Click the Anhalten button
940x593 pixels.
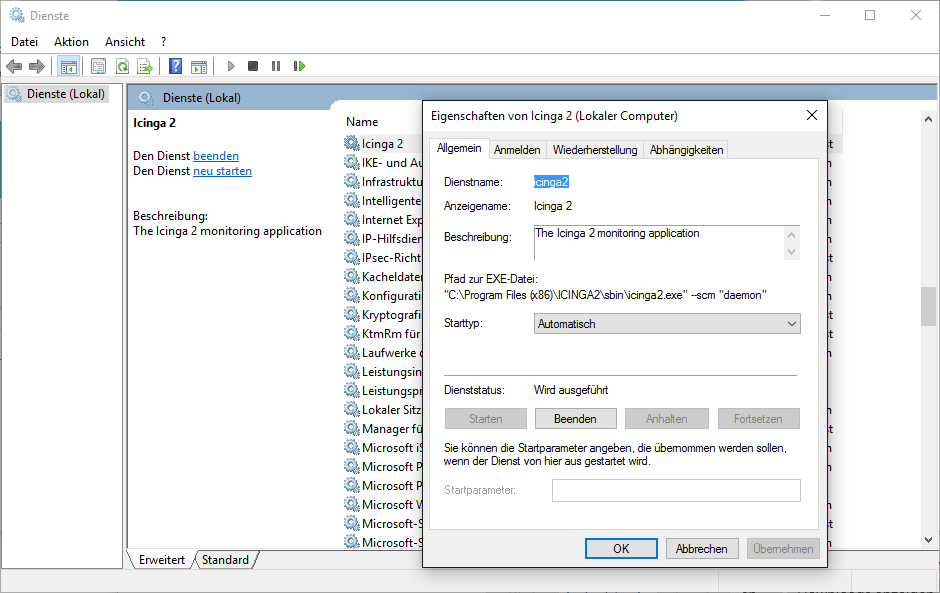667,419
